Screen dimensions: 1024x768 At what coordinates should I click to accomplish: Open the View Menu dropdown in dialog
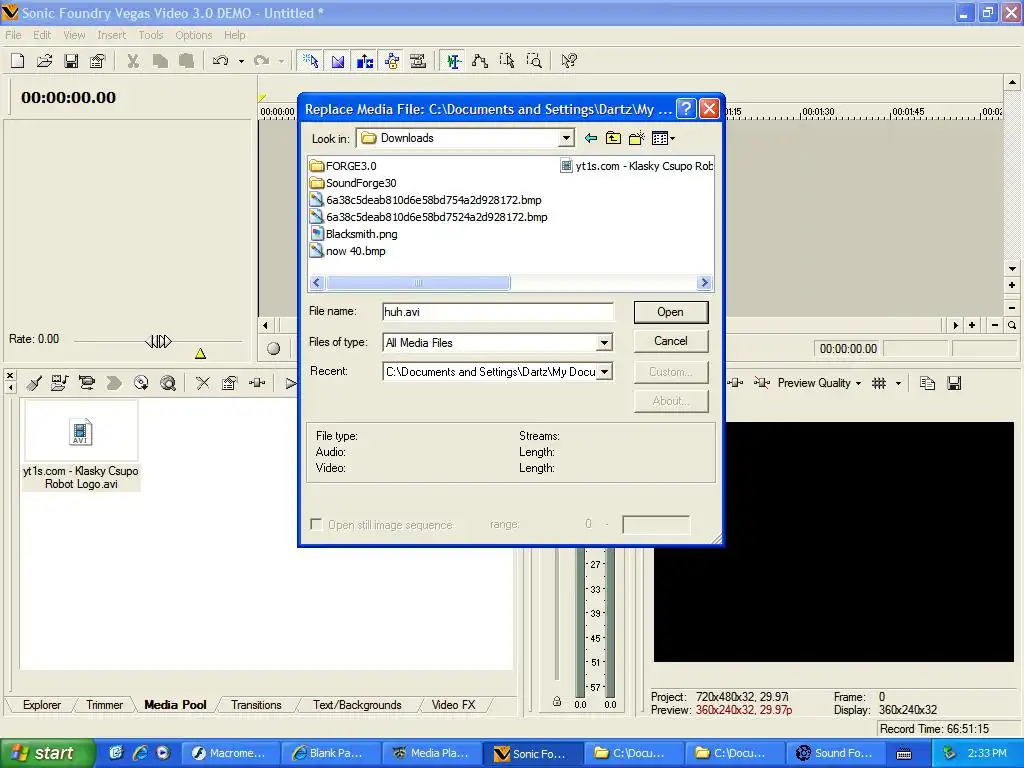click(664, 138)
